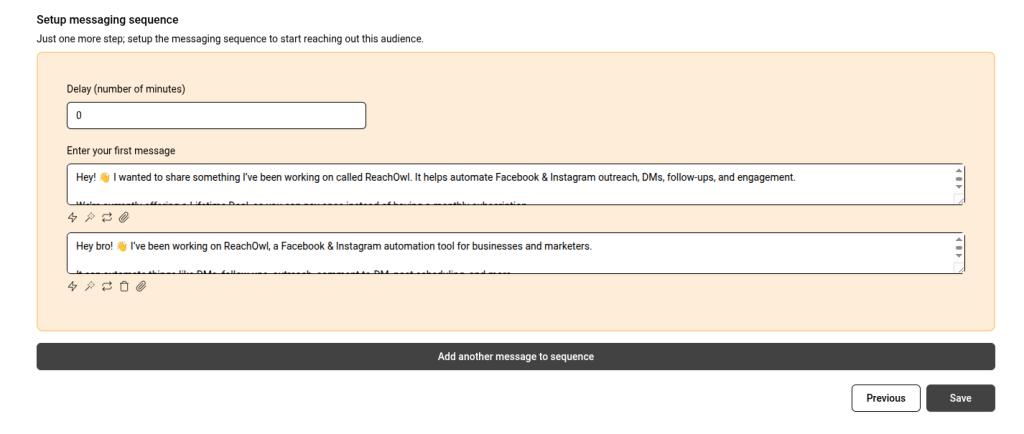Screen dimensions: 1024x434
Task: Click Add another message to sequence
Action: tap(515, 356)
